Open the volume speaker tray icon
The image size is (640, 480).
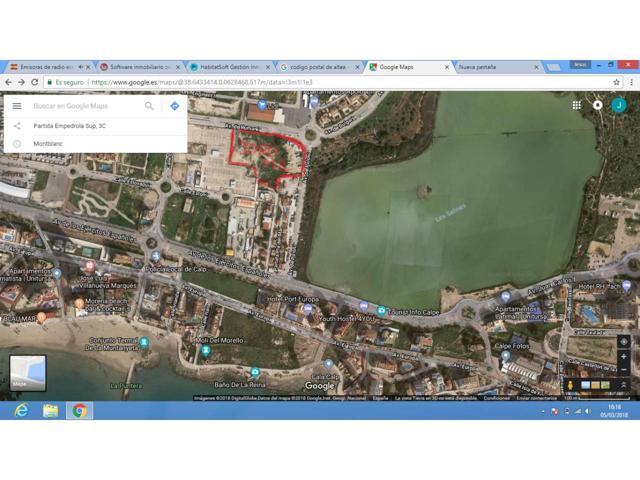pos(588,411)
